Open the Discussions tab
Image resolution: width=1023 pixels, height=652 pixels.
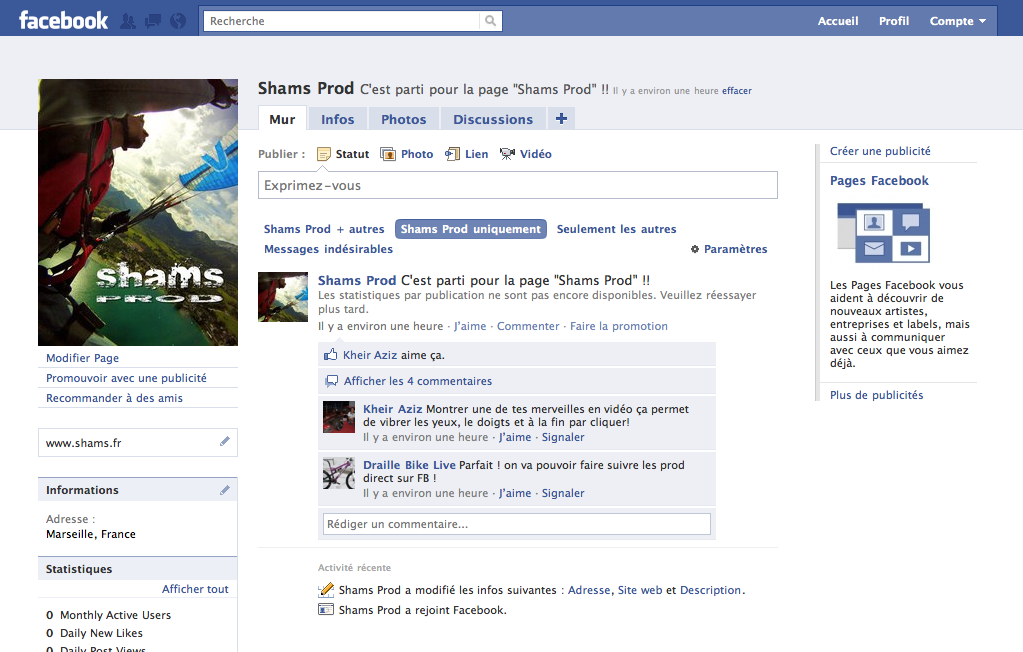[x=493, y=119]
